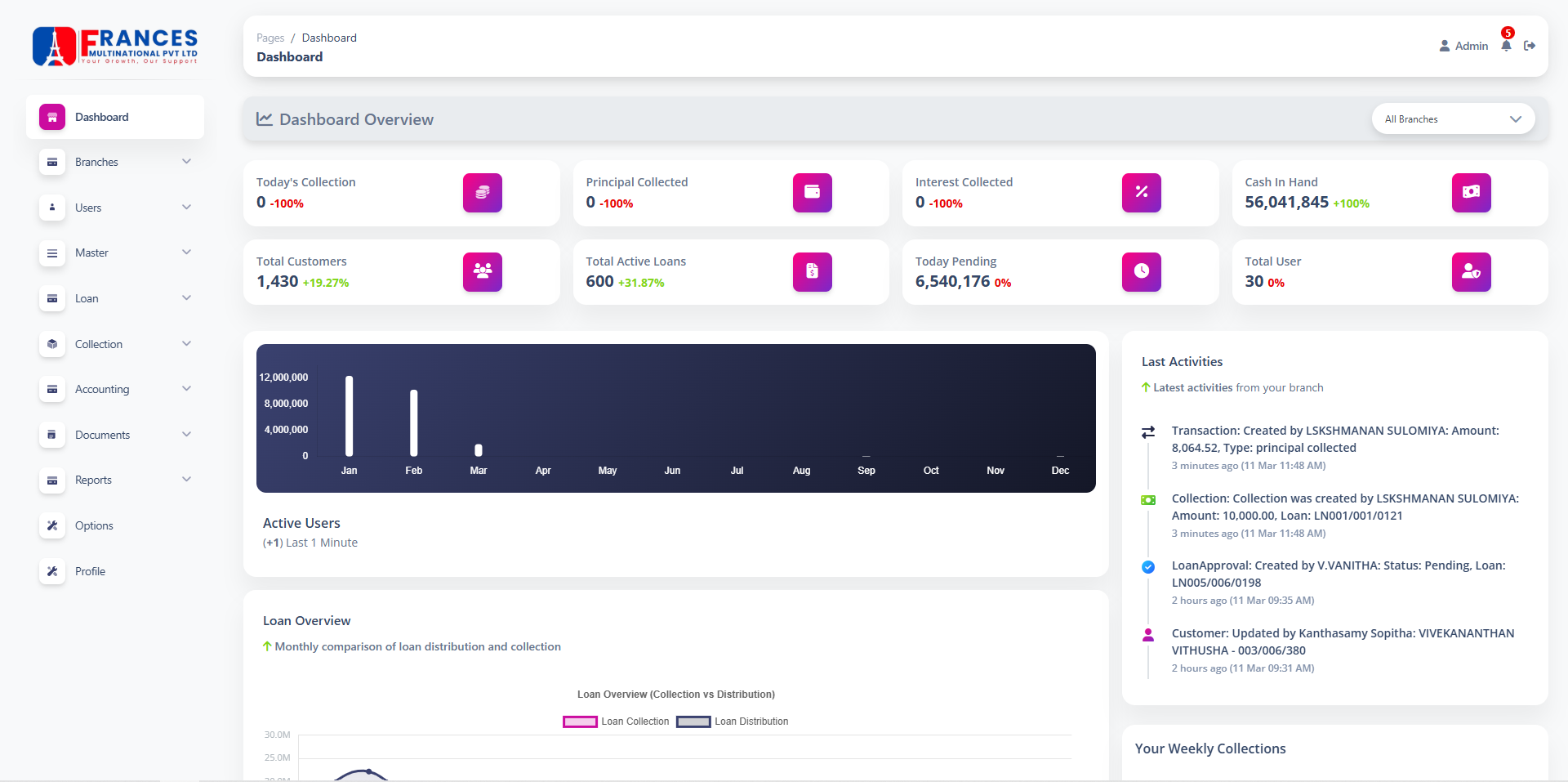This screenshot has width=1568, height=782.
Task: Click the Today Pending clock icon
Action: 1141,272
